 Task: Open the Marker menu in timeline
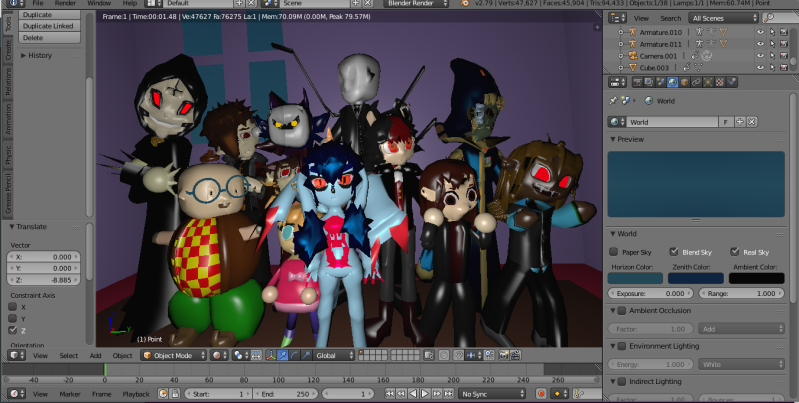tap(70, 394)
